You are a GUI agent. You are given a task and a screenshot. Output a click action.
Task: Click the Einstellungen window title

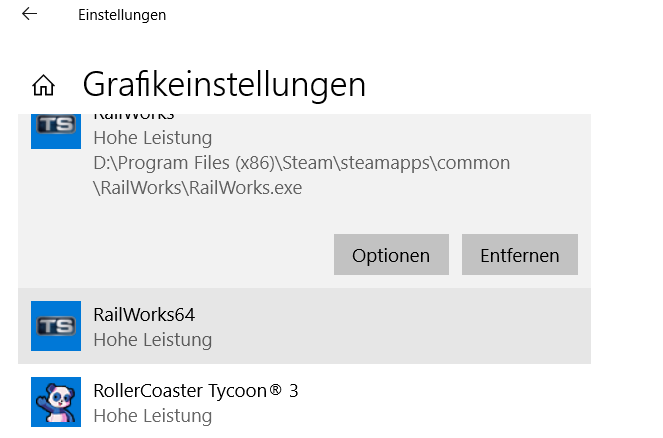pos(122,15)
